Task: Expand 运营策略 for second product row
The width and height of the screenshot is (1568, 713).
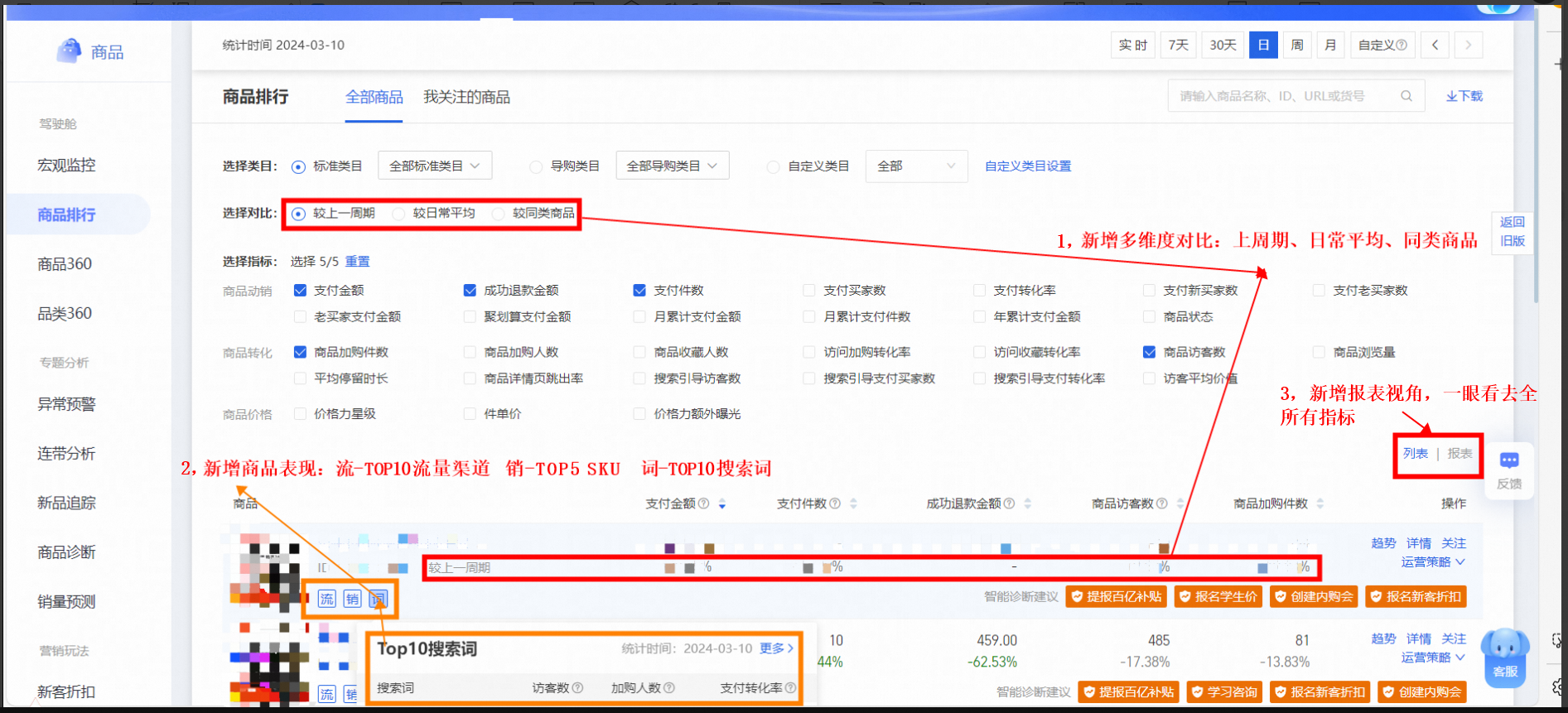Action: pyautogui.click(x=1434, y=658)
